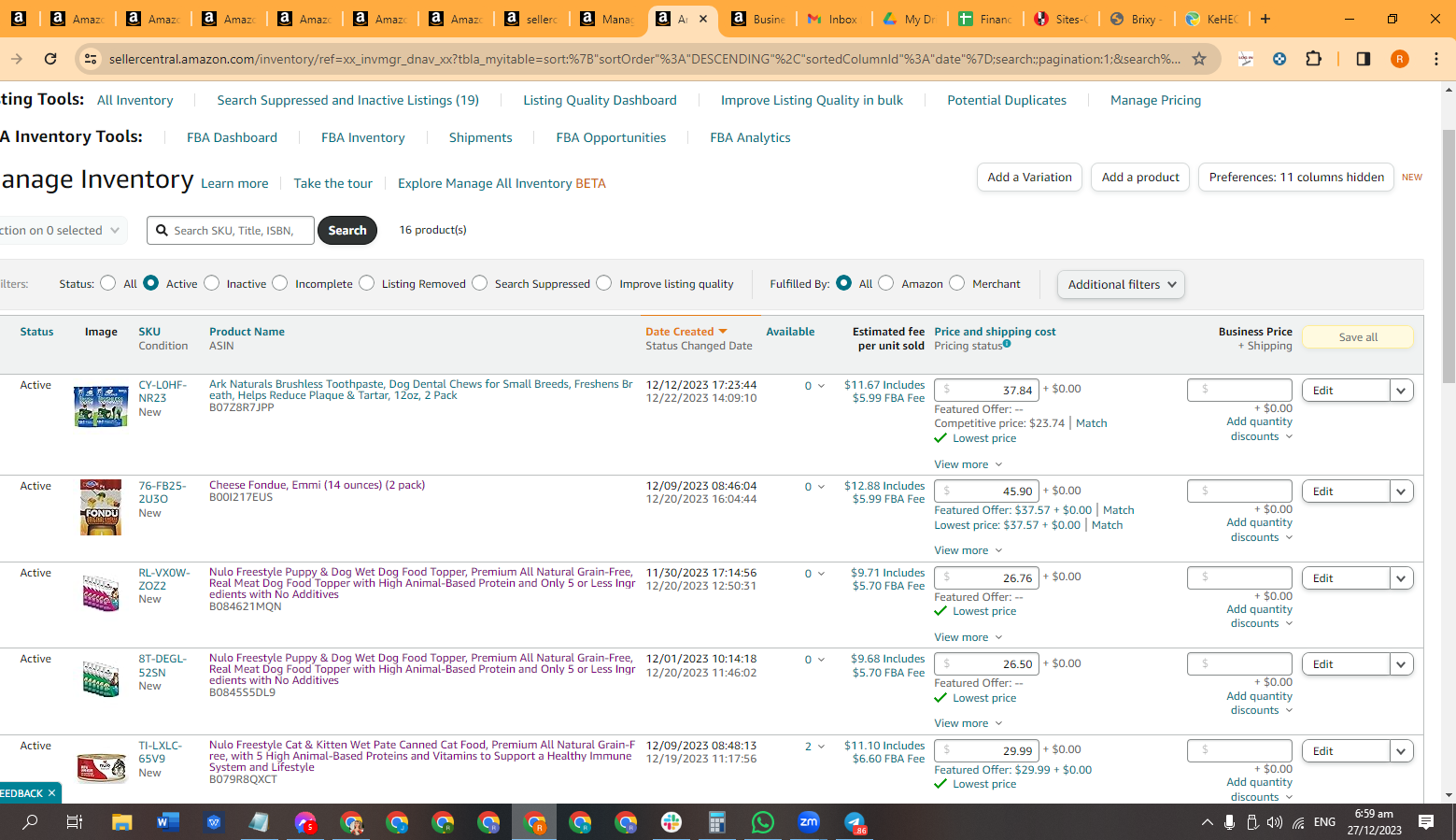The height and width of the screenshot is (840, 1456).
Task: Open Zoom from the taskbar
Action: coord(809,822)
